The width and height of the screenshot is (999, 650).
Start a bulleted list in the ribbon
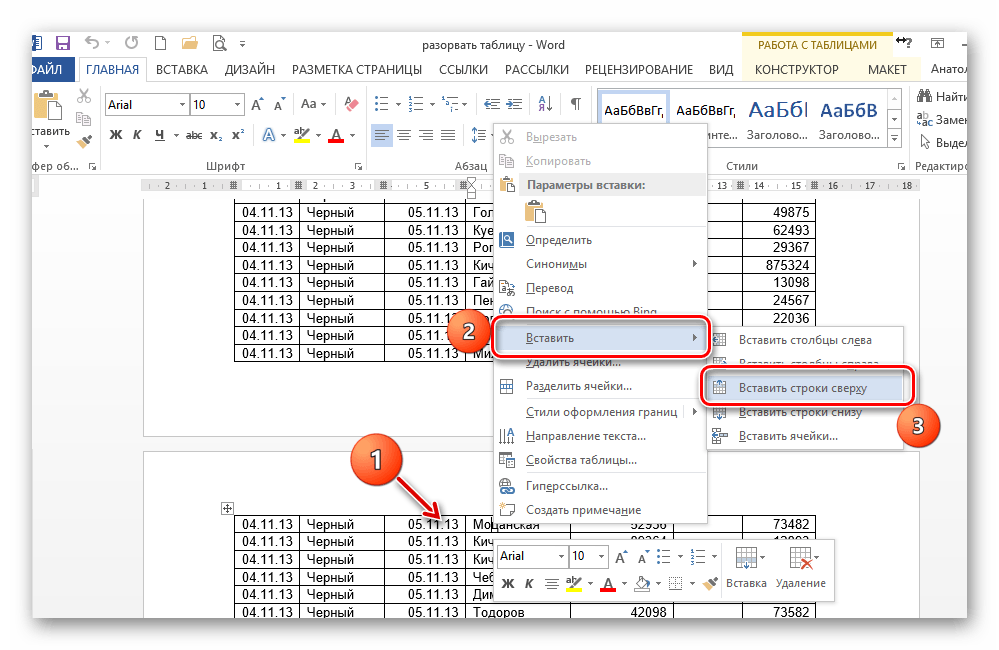382,104
